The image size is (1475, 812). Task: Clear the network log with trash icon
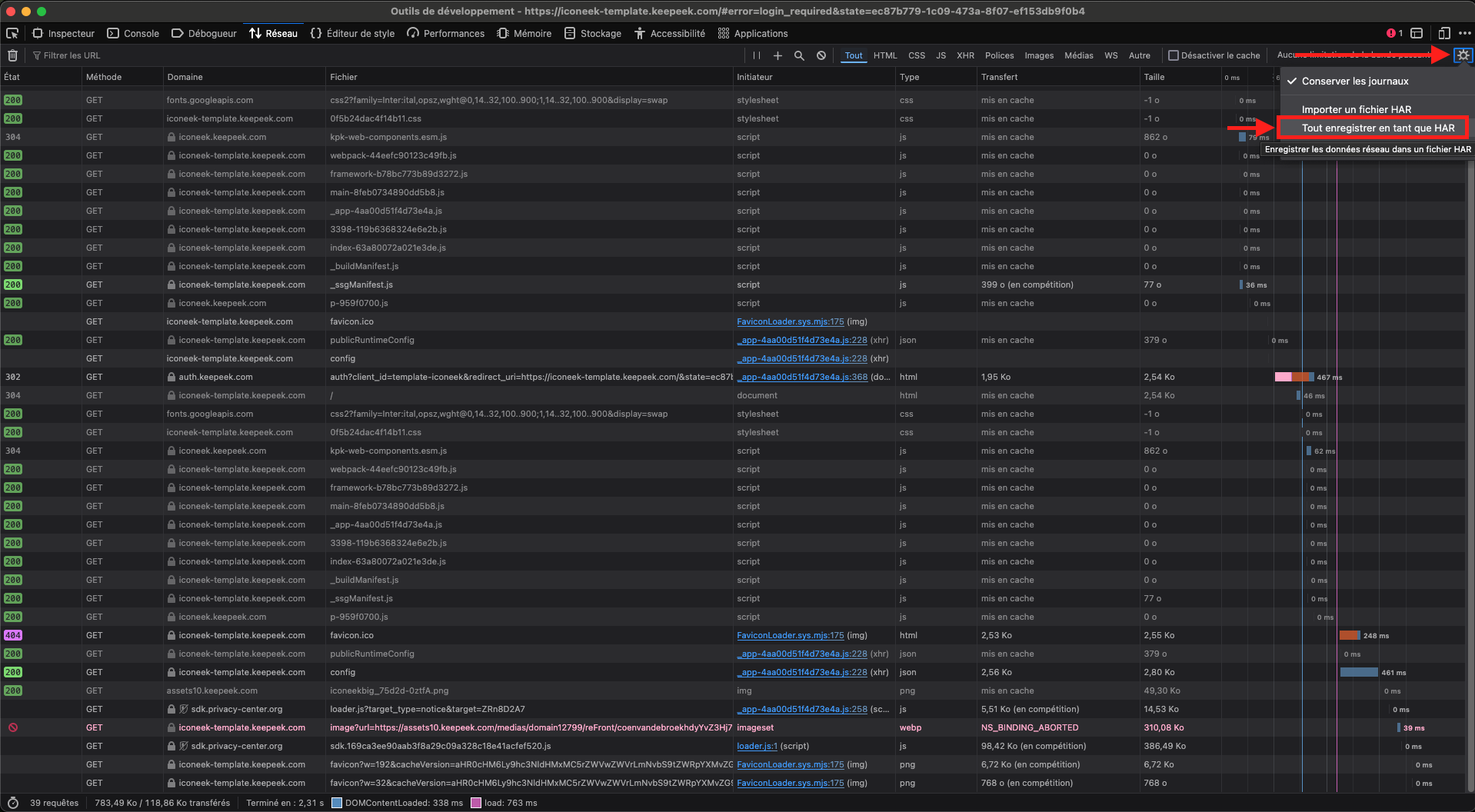(x=12, y=55)
